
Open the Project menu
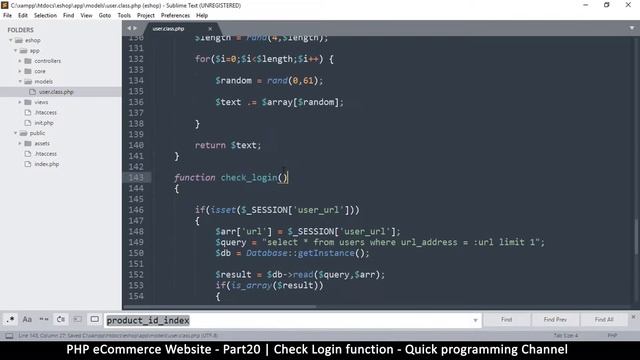pos(146,15)
